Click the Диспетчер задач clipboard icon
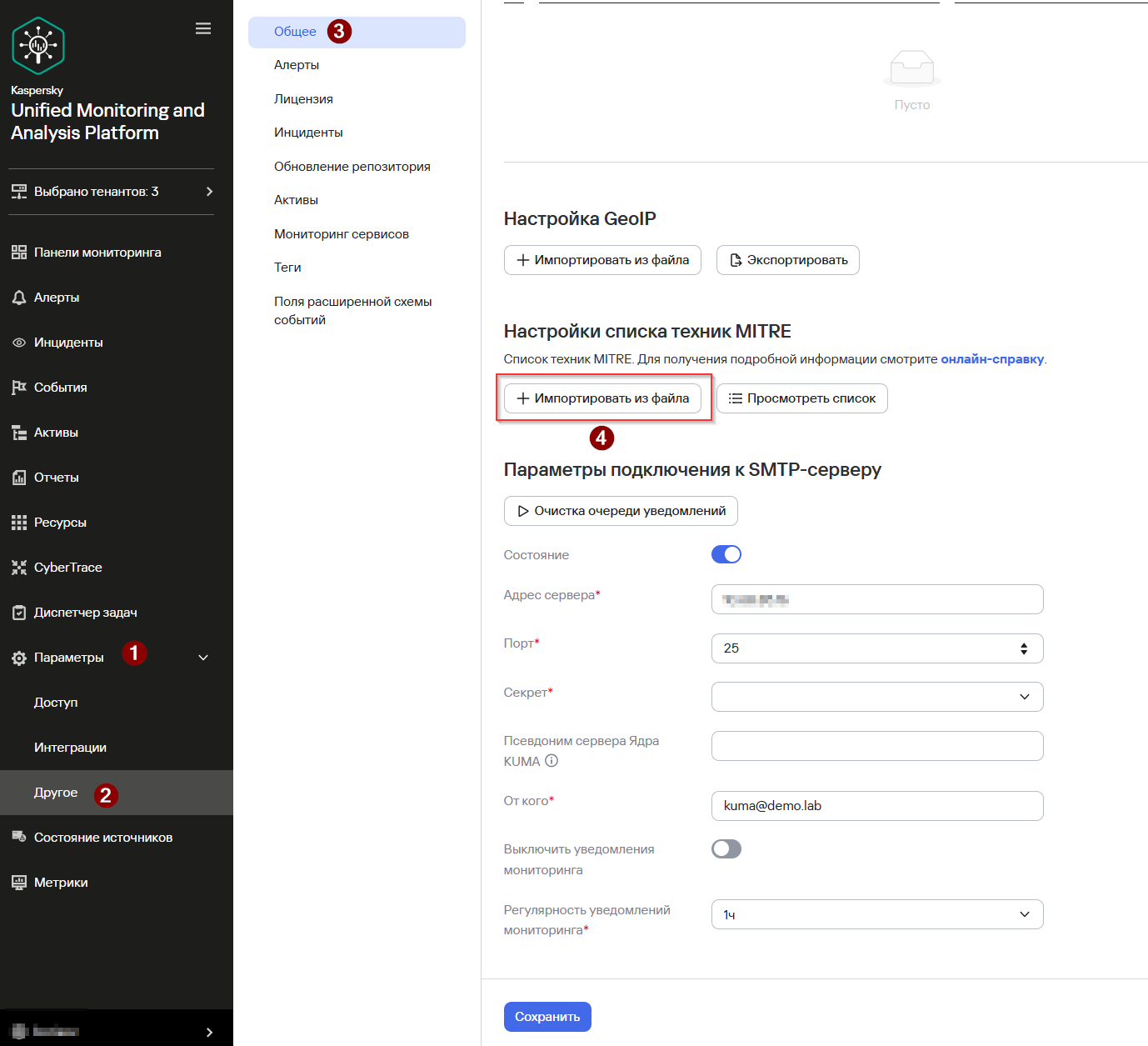 coord(19,613)
